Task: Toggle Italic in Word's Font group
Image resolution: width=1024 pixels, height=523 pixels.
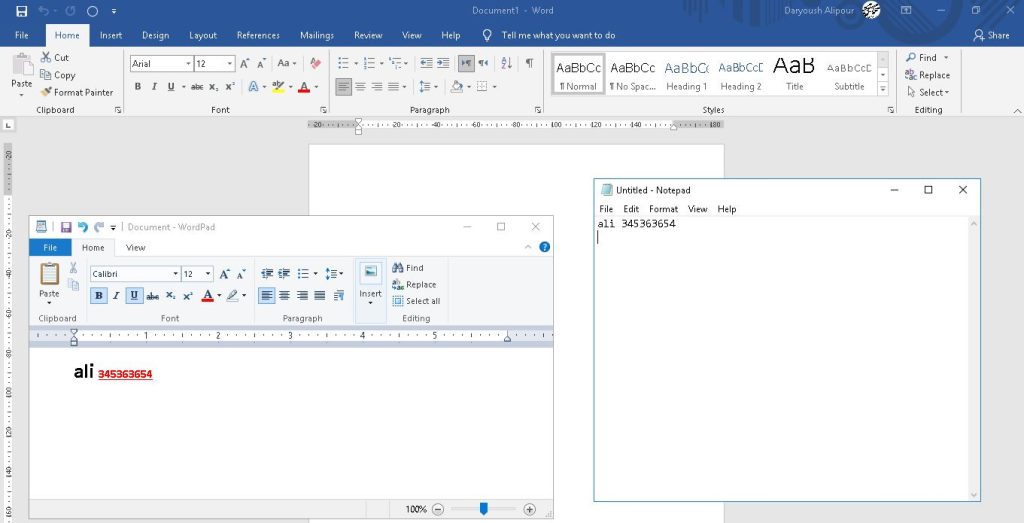Action: pyautogui.click(x=154, y=87)
